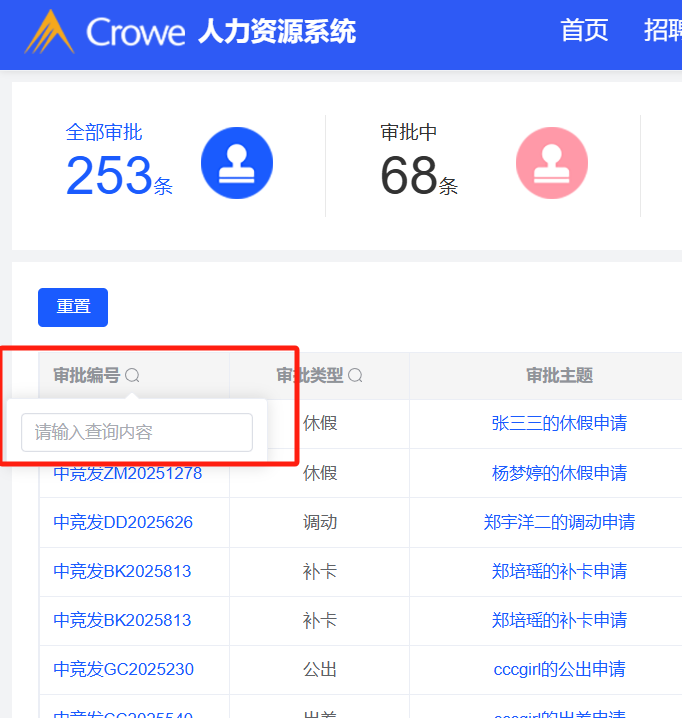Click the pink stamp icon beside 审批中

(x=552, y=163)
